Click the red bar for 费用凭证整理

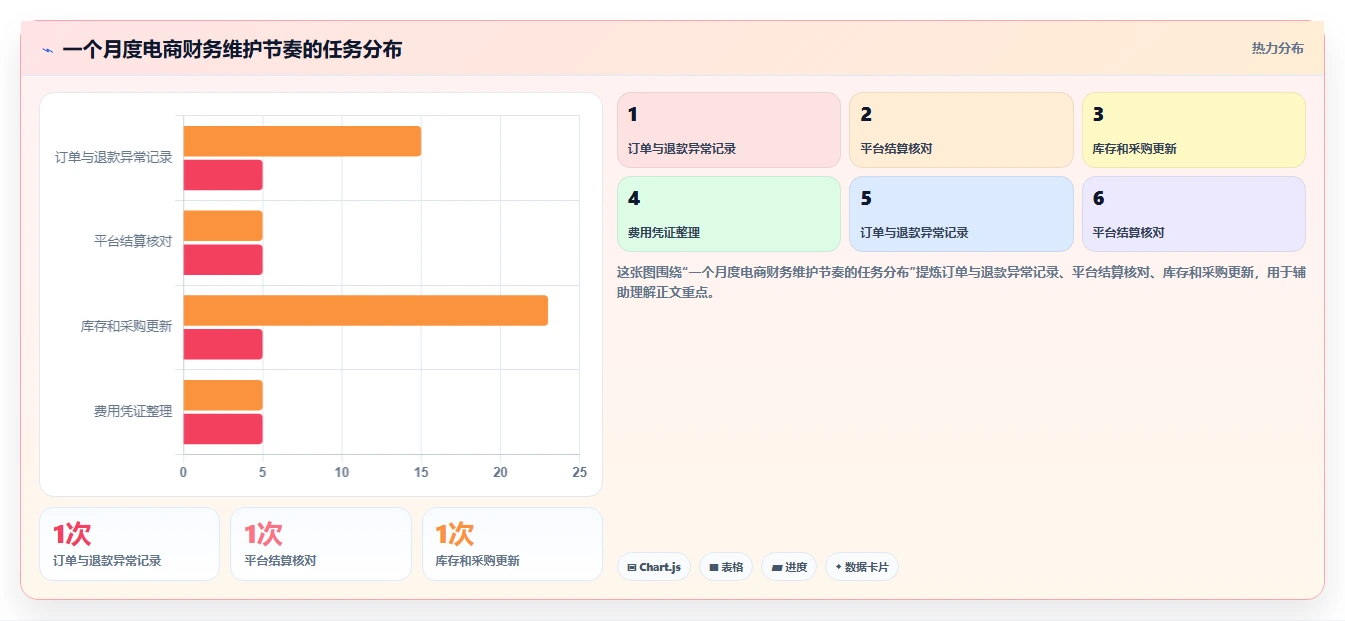click(x=223, y=429)
